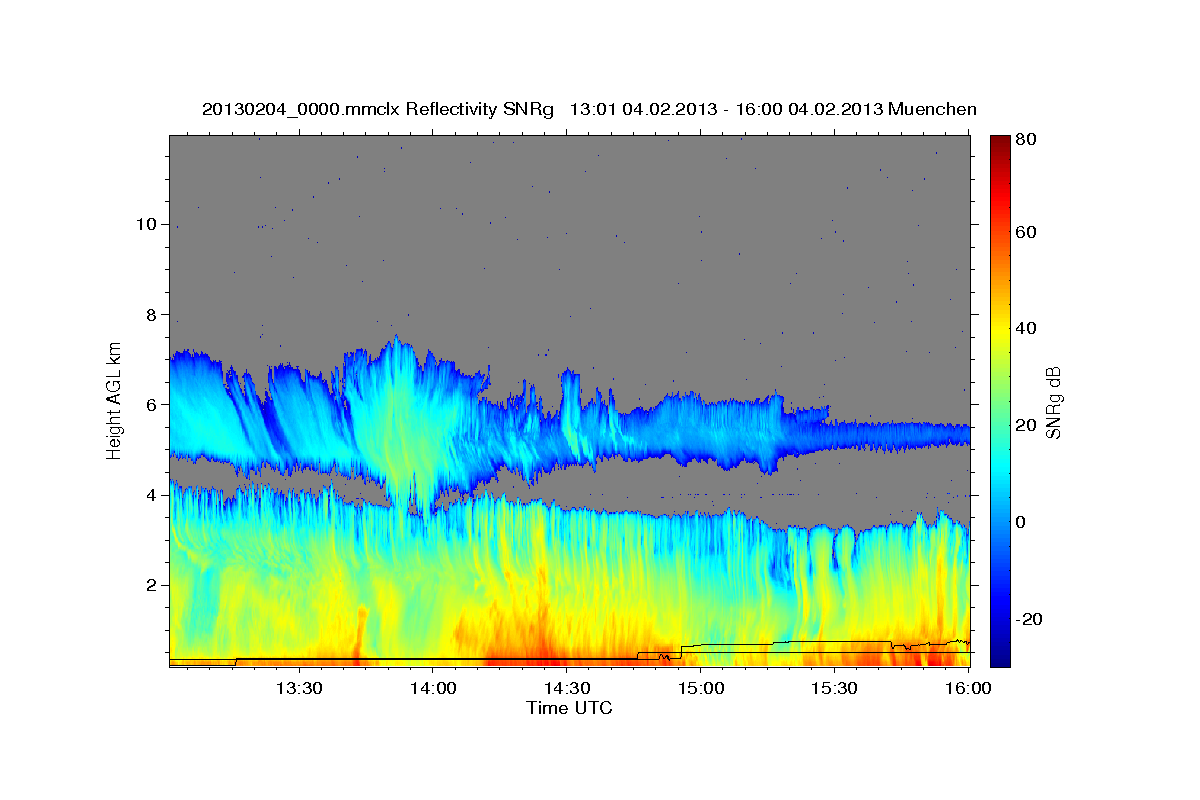Click the colorbar value 20

click(x=1025, y=425)
